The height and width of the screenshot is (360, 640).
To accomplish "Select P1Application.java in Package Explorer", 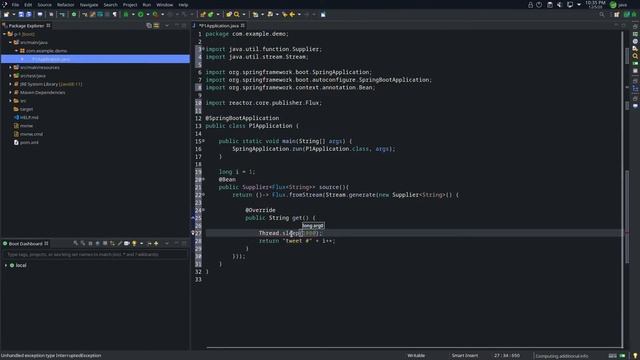I will click(51, 59).
